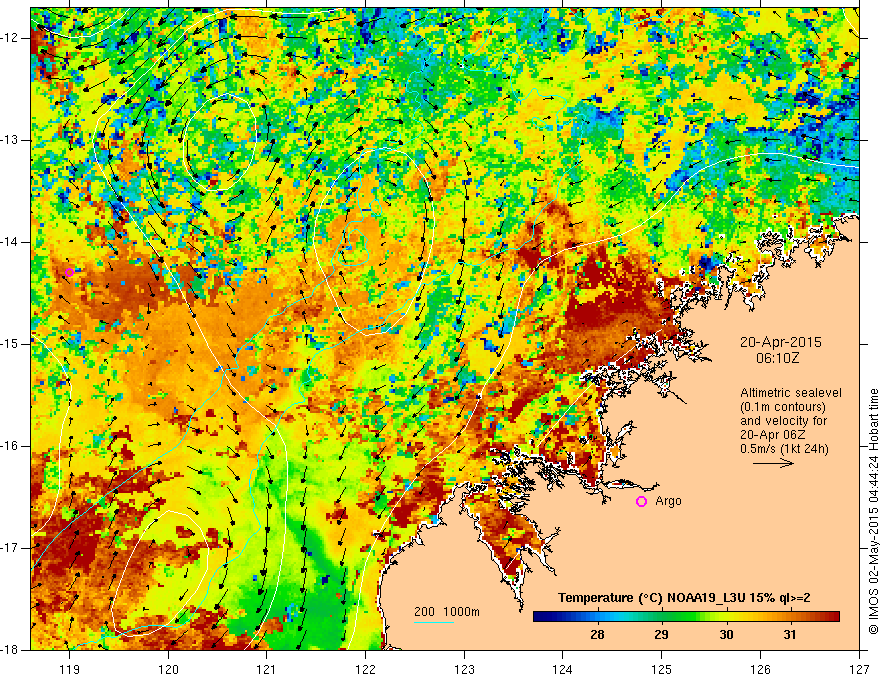Click the longitude axis label '126'
880x680 pixels.
(760, 669)
